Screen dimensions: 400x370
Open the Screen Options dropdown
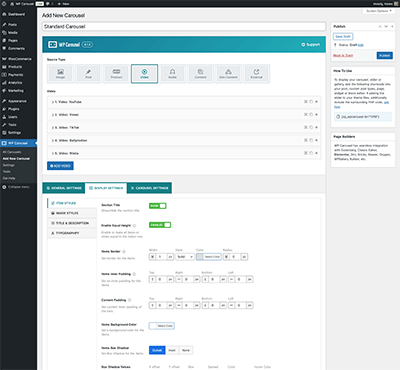coord(379,11)
